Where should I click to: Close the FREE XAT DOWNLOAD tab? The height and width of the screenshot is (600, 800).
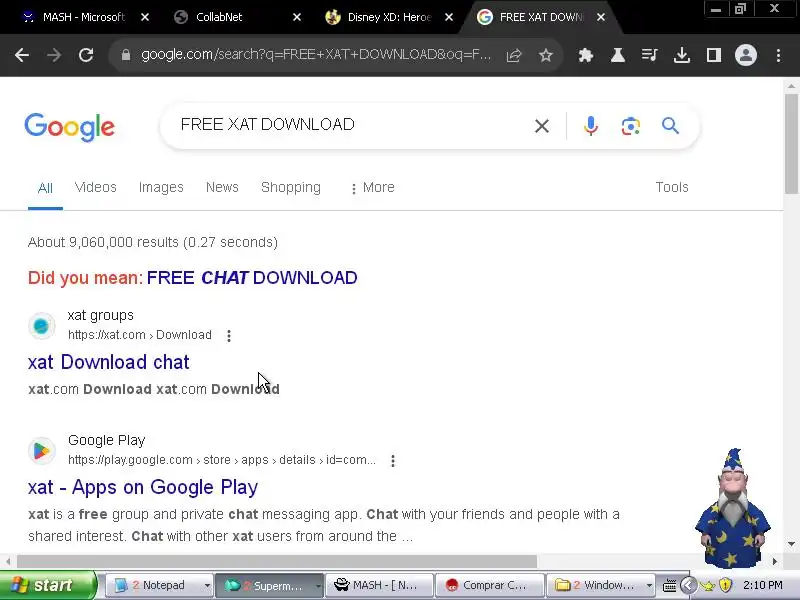click(601, 17)
